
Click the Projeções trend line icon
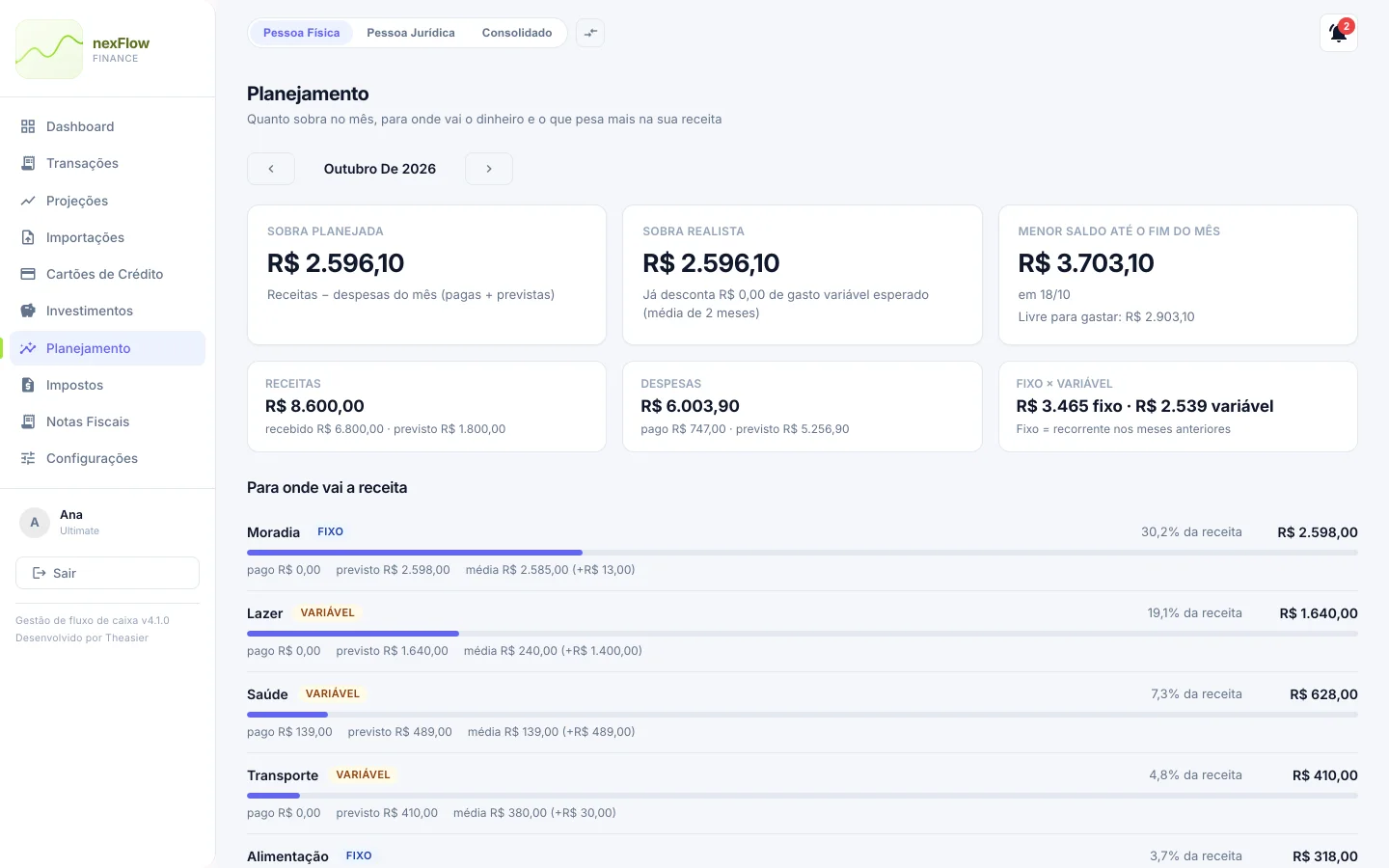coord(28,201)
